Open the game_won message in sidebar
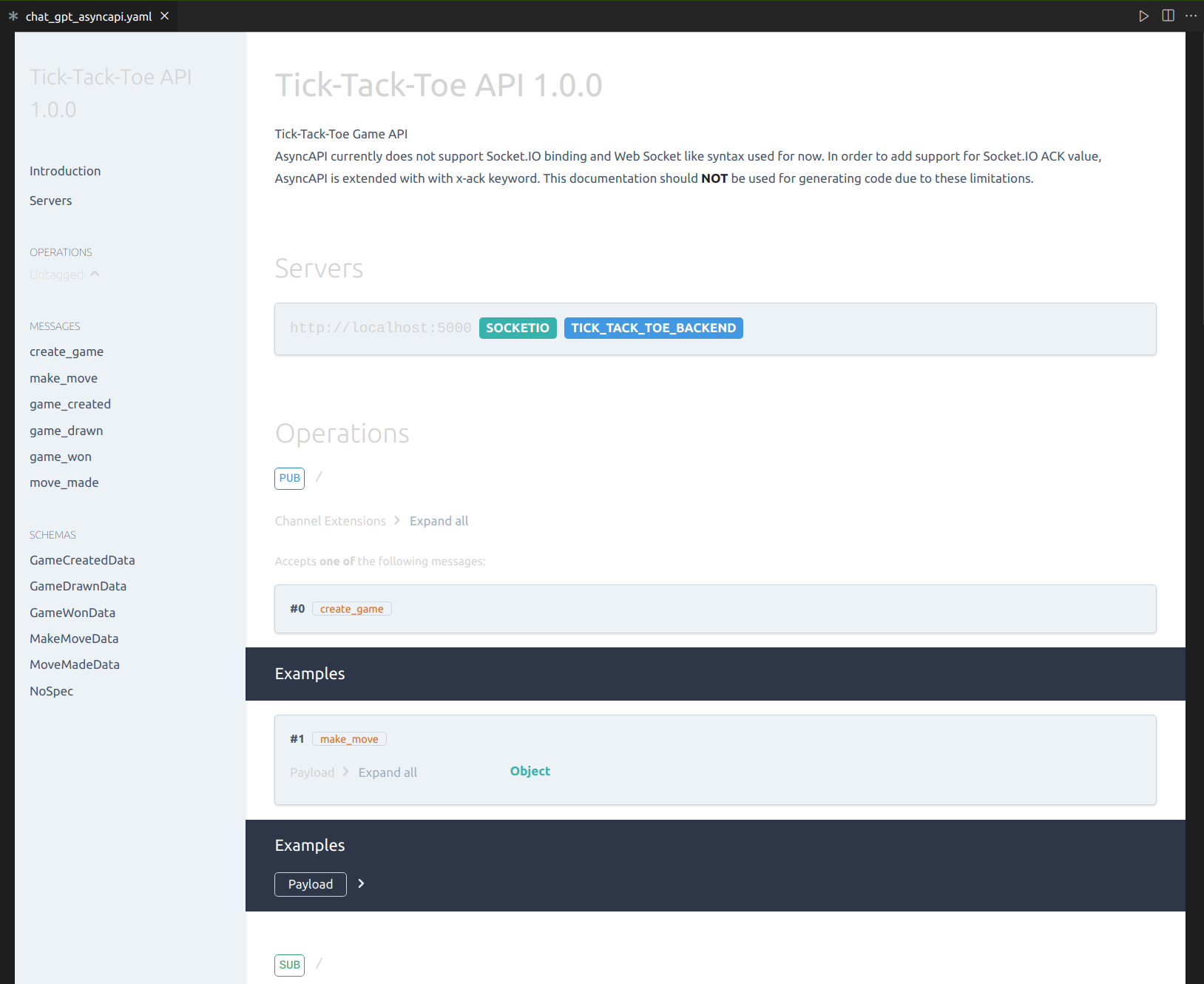 (x=61, y=456)
